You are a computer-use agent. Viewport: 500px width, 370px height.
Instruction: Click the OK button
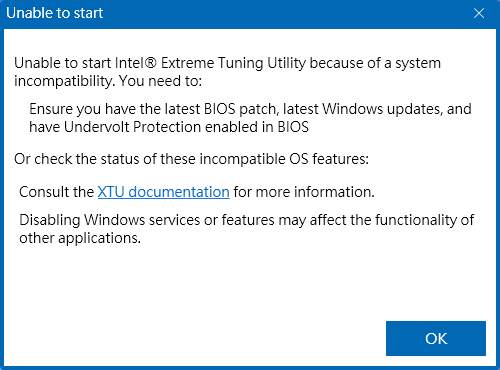(x=436, y=338)
